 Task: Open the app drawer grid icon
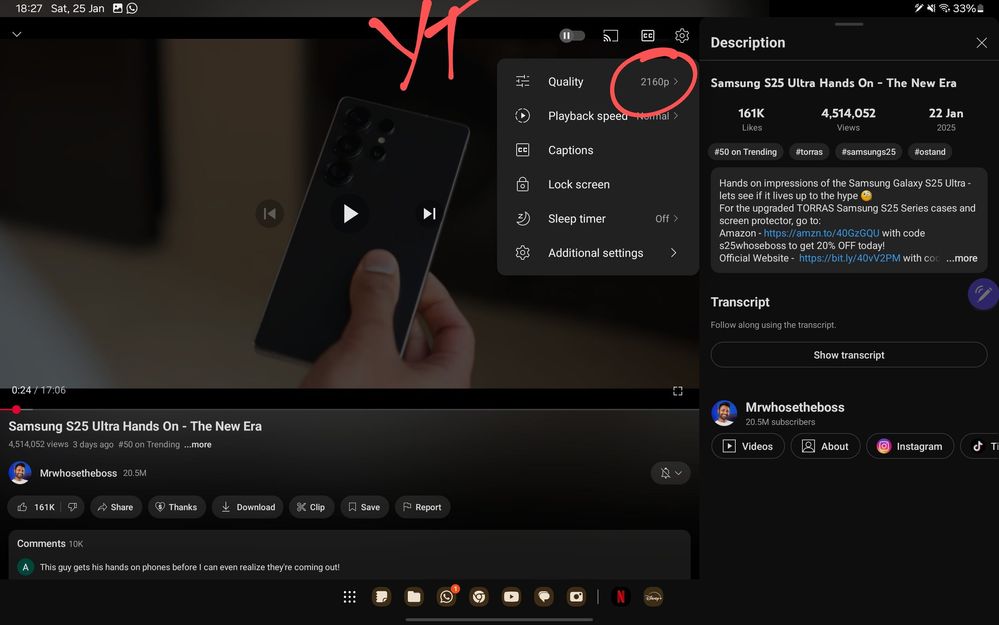point(350,597)
